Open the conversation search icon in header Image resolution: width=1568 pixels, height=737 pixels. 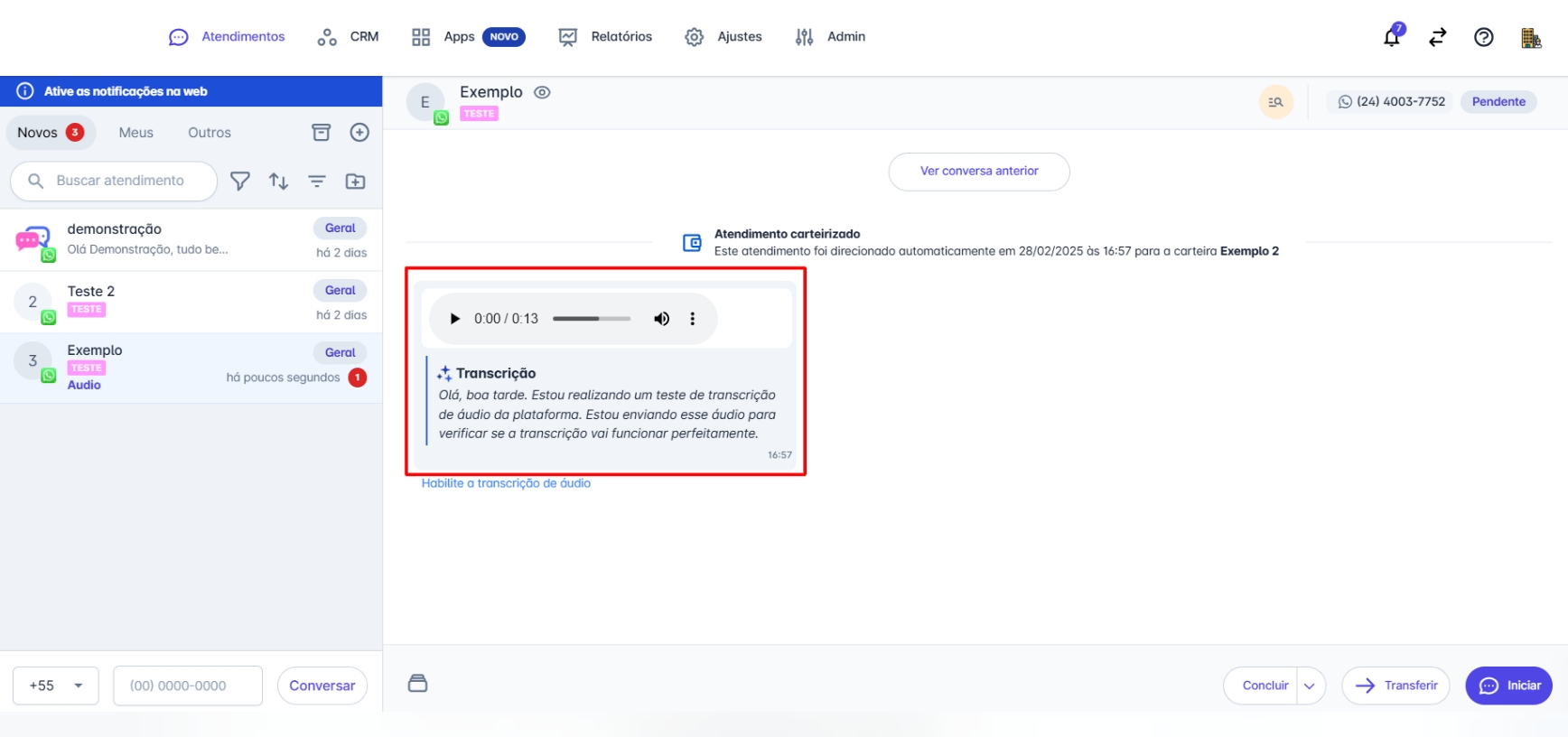click(1275, 102)
